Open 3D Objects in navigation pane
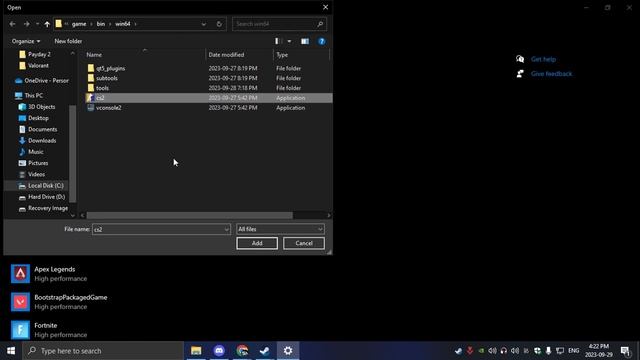Screen dimensions: 640x360 point(41,107)
